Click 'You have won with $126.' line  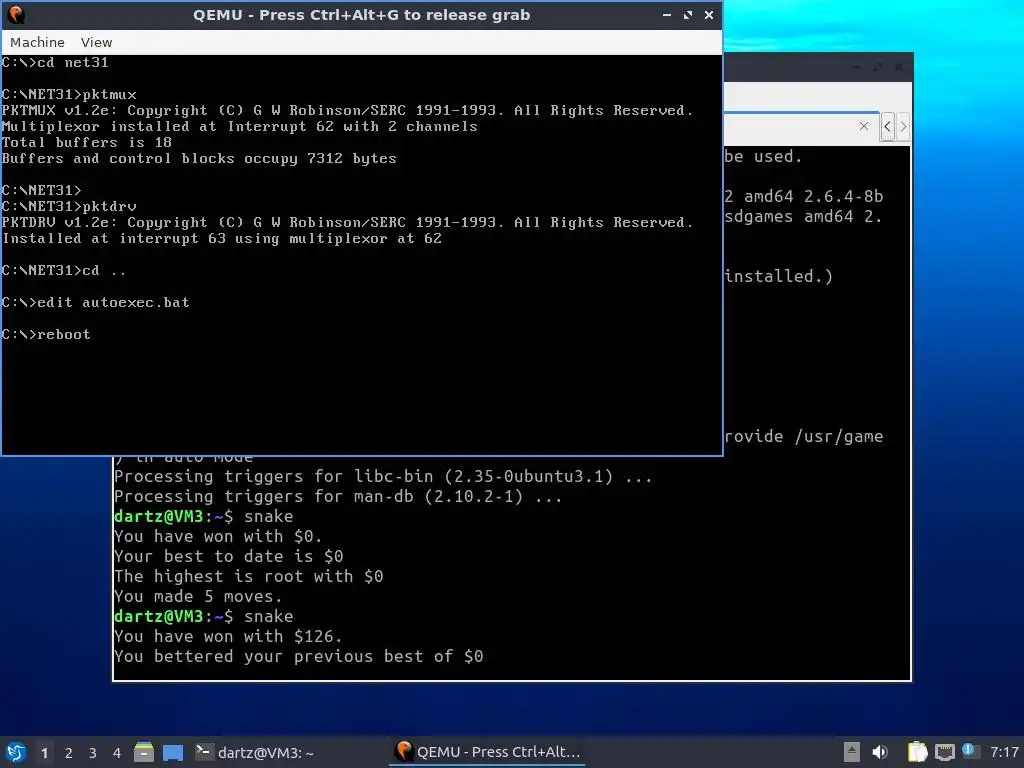click(228, 636)
